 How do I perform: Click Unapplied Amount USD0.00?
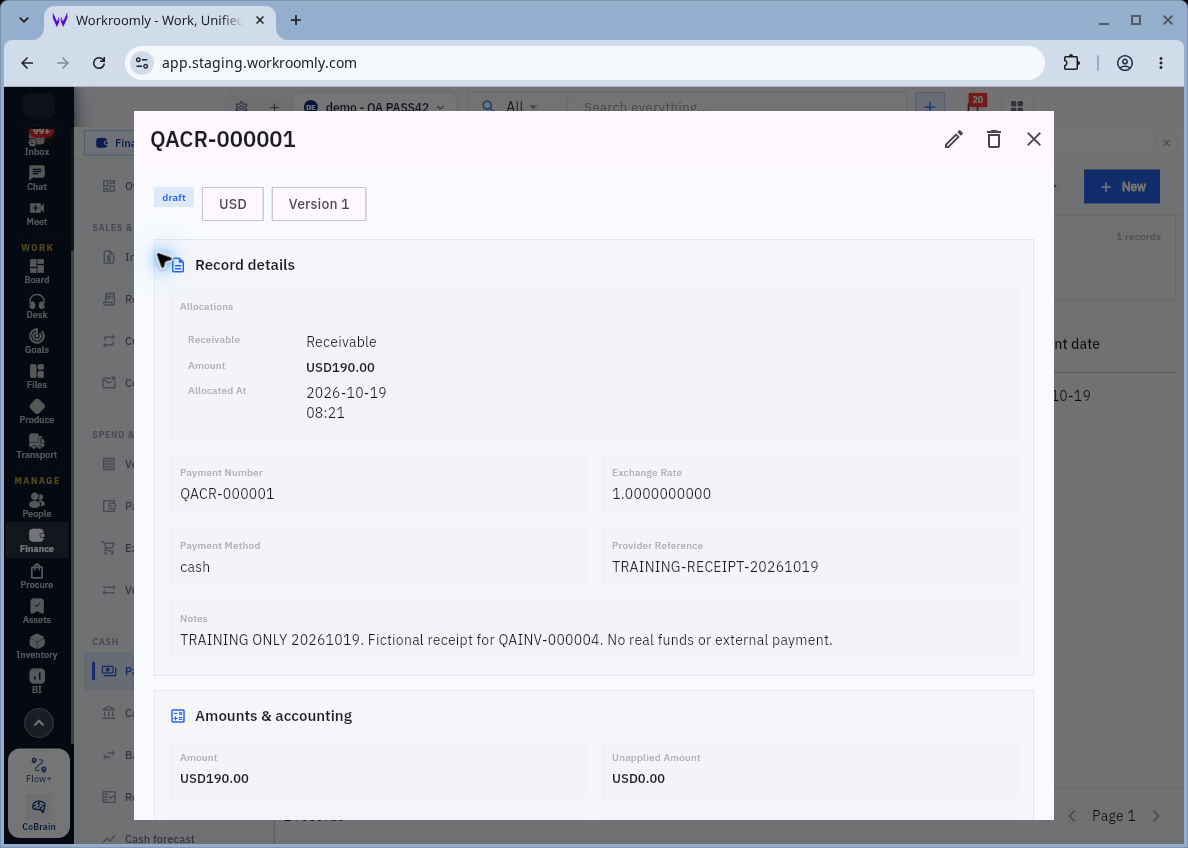click(x=638, y=778)
